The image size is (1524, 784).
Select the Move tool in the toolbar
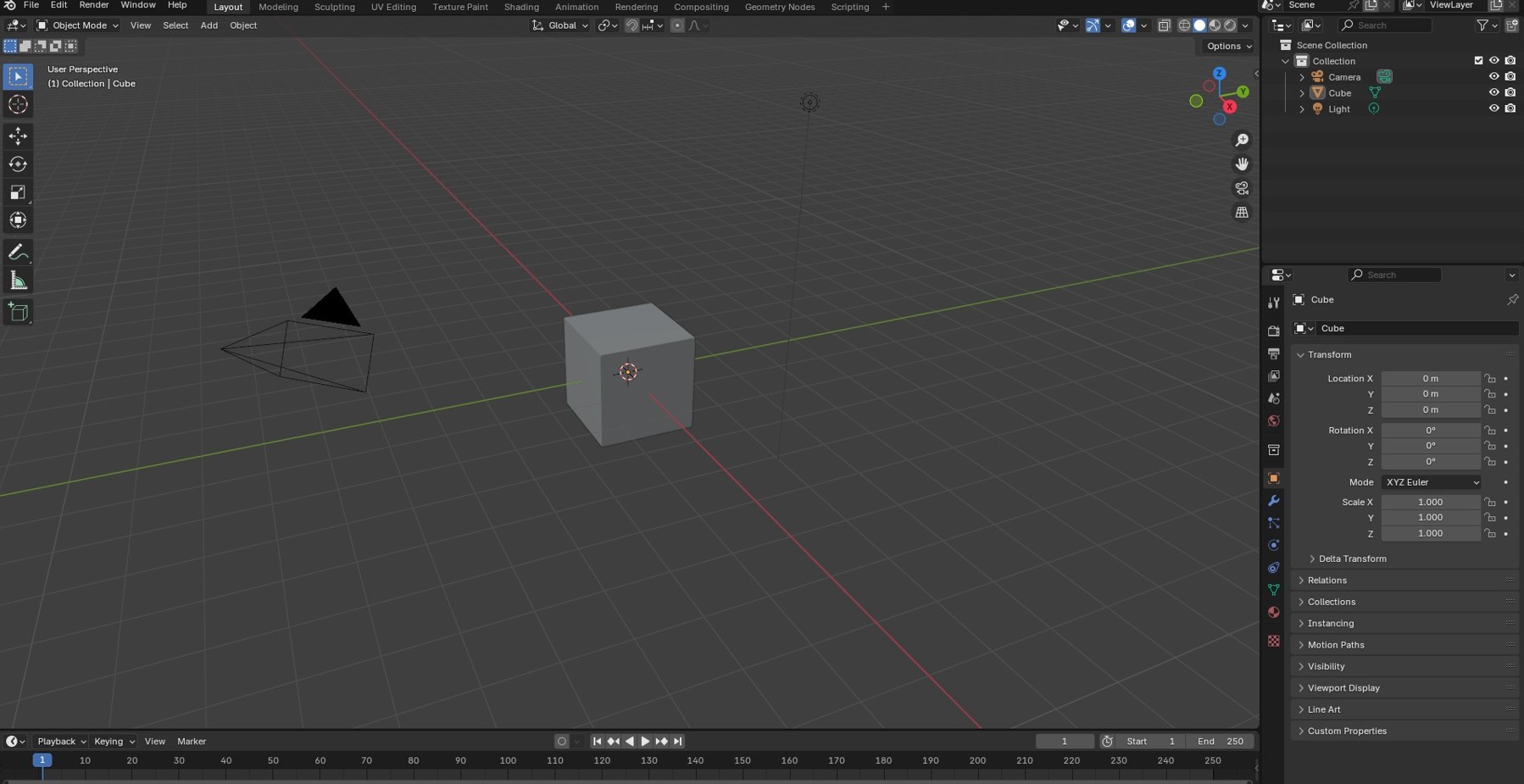pyautogui.click(x=18, y=136)
